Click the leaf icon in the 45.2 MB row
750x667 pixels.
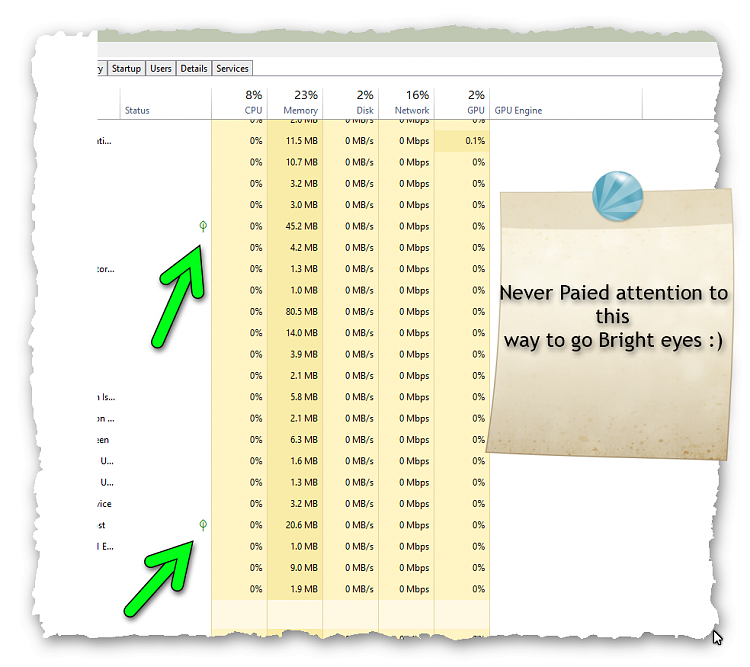tap(203, 226)
